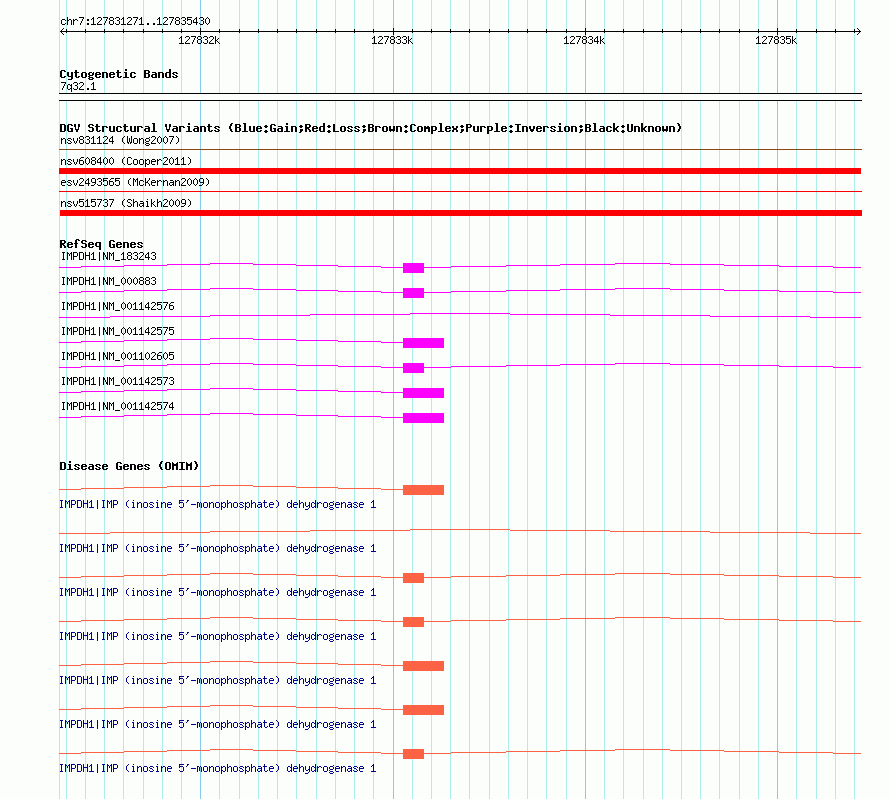Click the IMPDH1|NM_001142574 exon block
This screenshot has height=799, width=890.
coord(423,418)
